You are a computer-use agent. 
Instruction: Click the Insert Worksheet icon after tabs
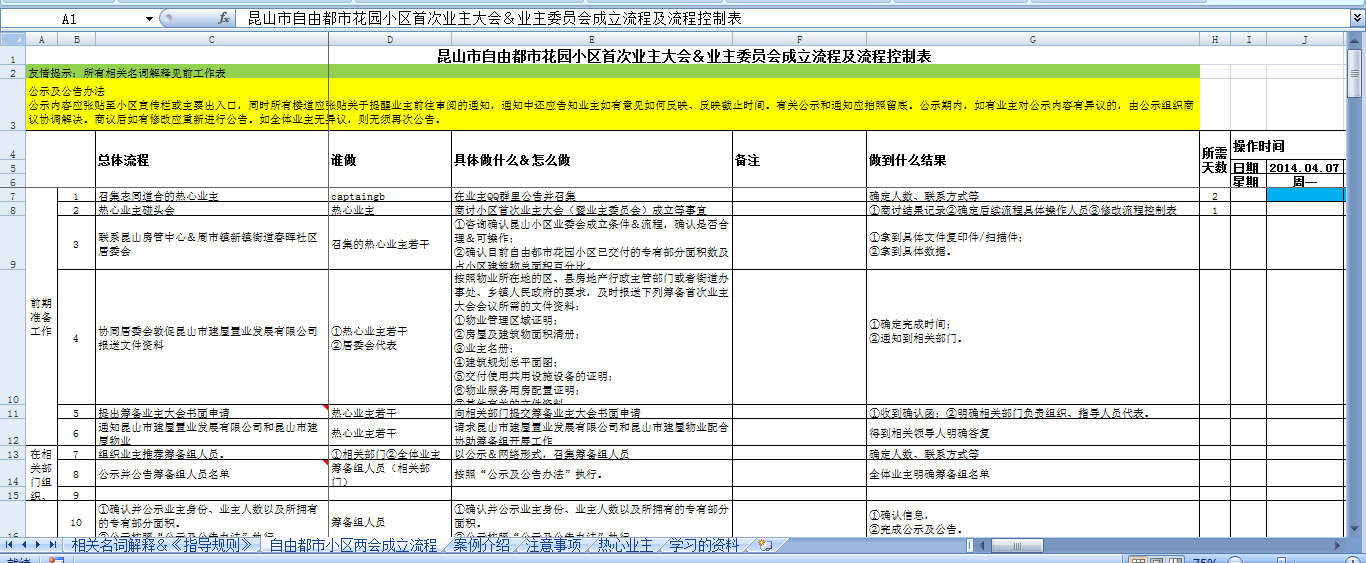pyautogui.click(x=765, y=545)
